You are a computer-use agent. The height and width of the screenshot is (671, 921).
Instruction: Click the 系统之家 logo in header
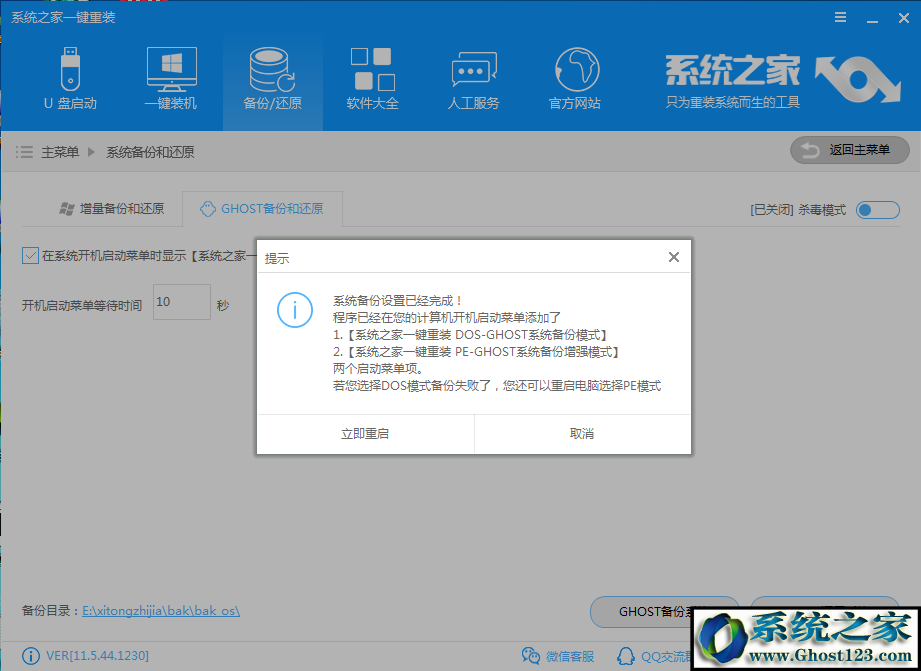click(x=782, y=80)
